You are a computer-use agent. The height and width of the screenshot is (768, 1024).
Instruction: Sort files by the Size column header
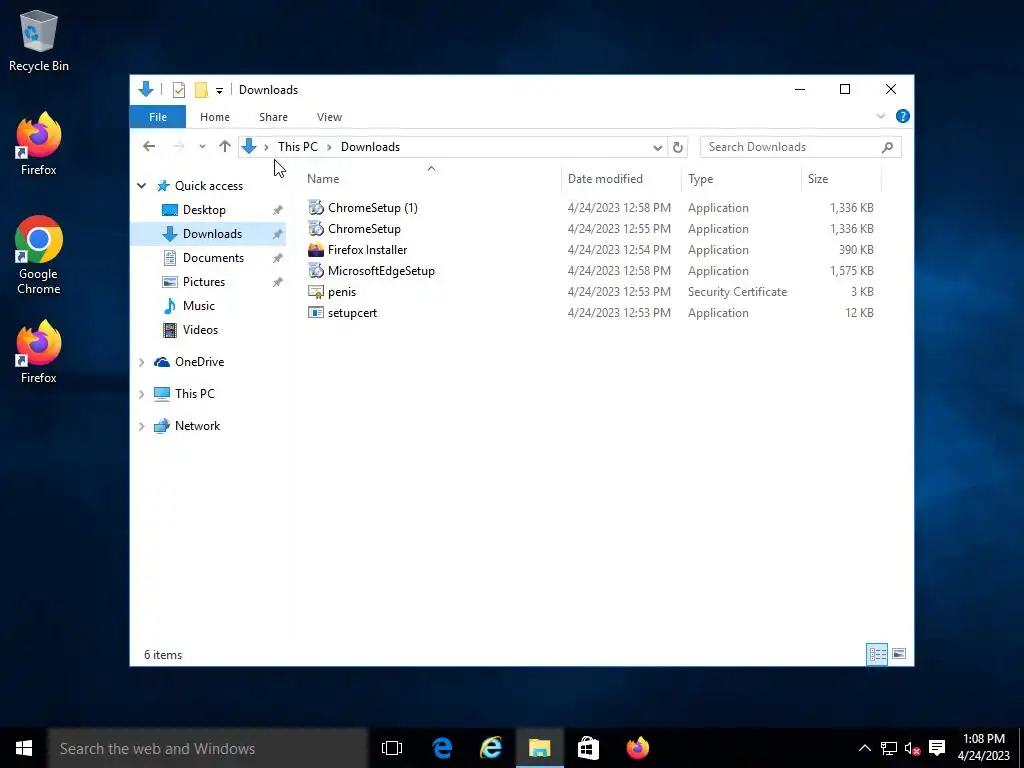point(841,178)
